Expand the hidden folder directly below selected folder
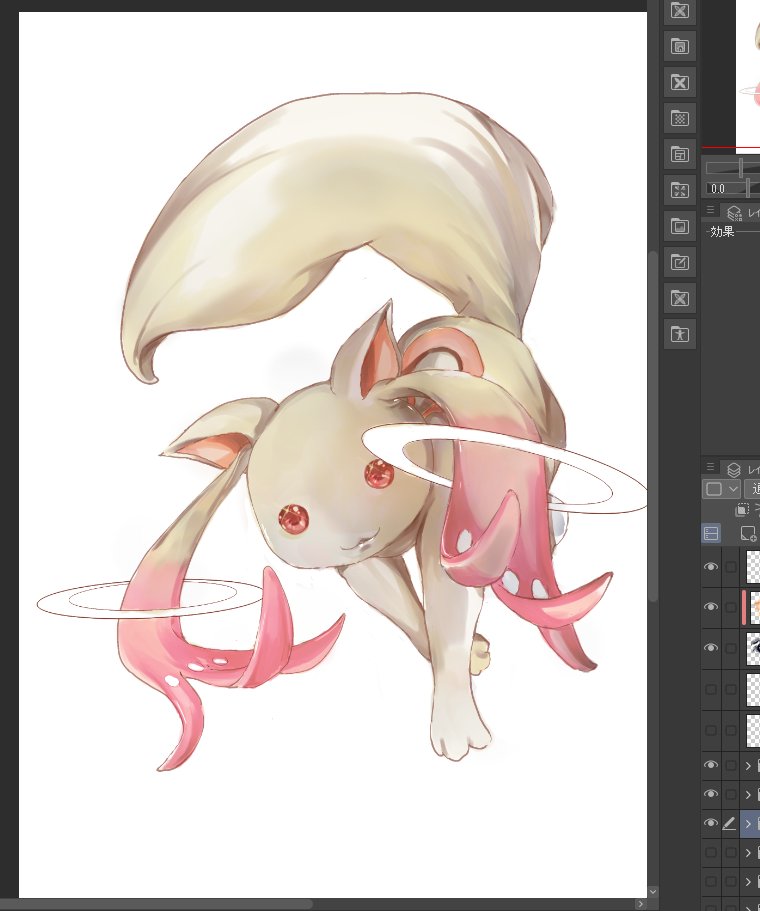Viewport: 760px width, 911px height. point(748,853)
